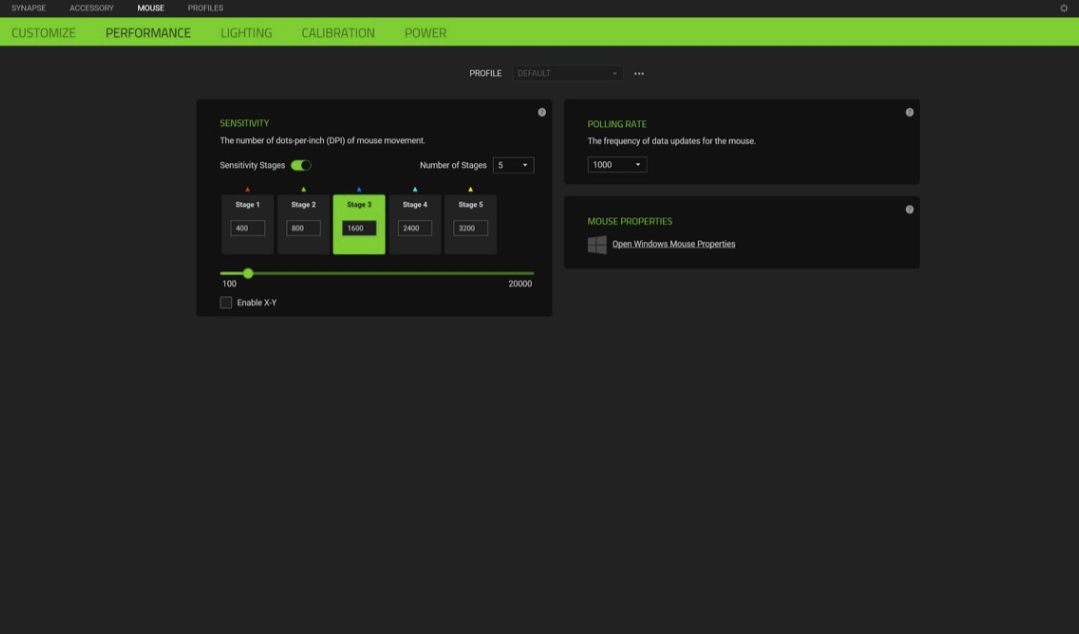This screenshot has width=1079, height=634.
Task: Click the slider minimum value 100
Action: [x=229, y=284]
